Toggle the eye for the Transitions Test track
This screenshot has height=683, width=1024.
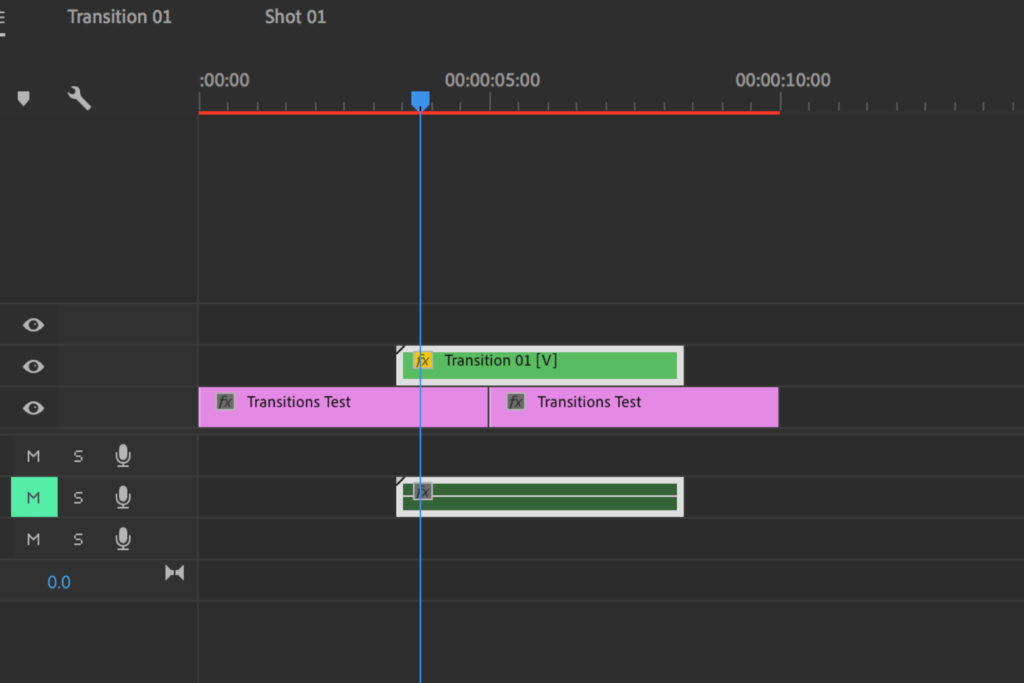33,408
